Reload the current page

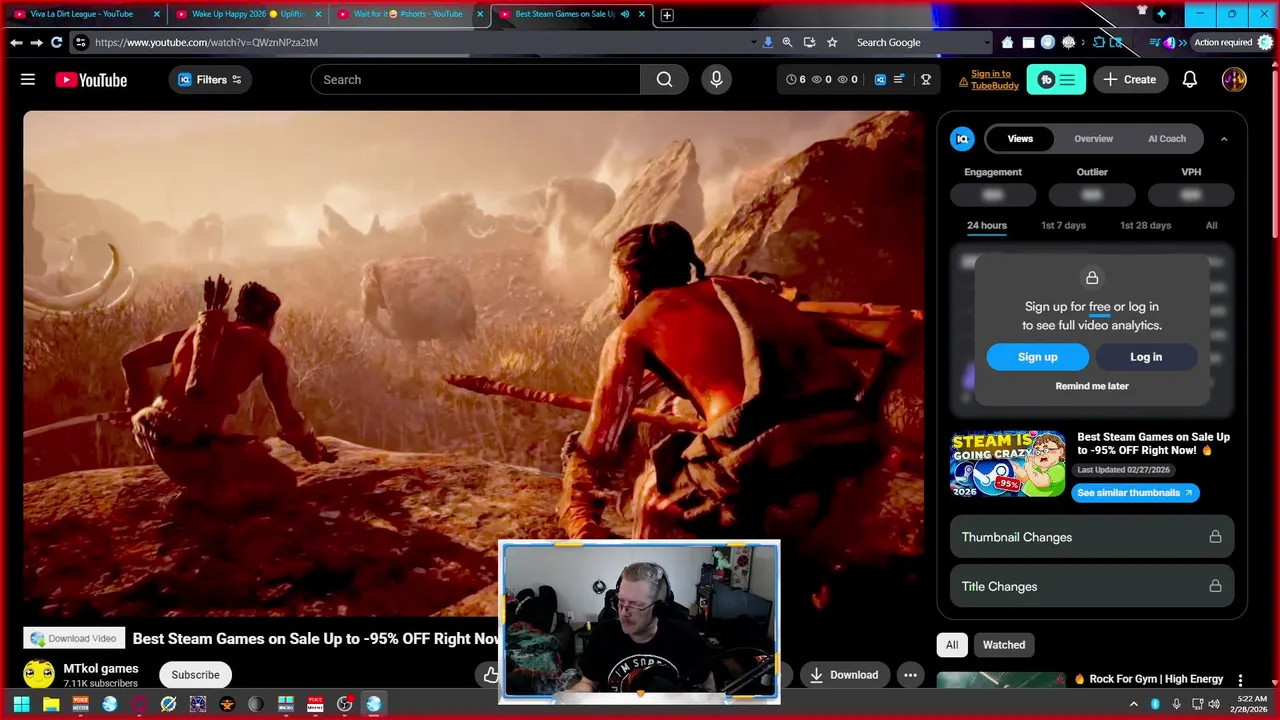point(56,42)
